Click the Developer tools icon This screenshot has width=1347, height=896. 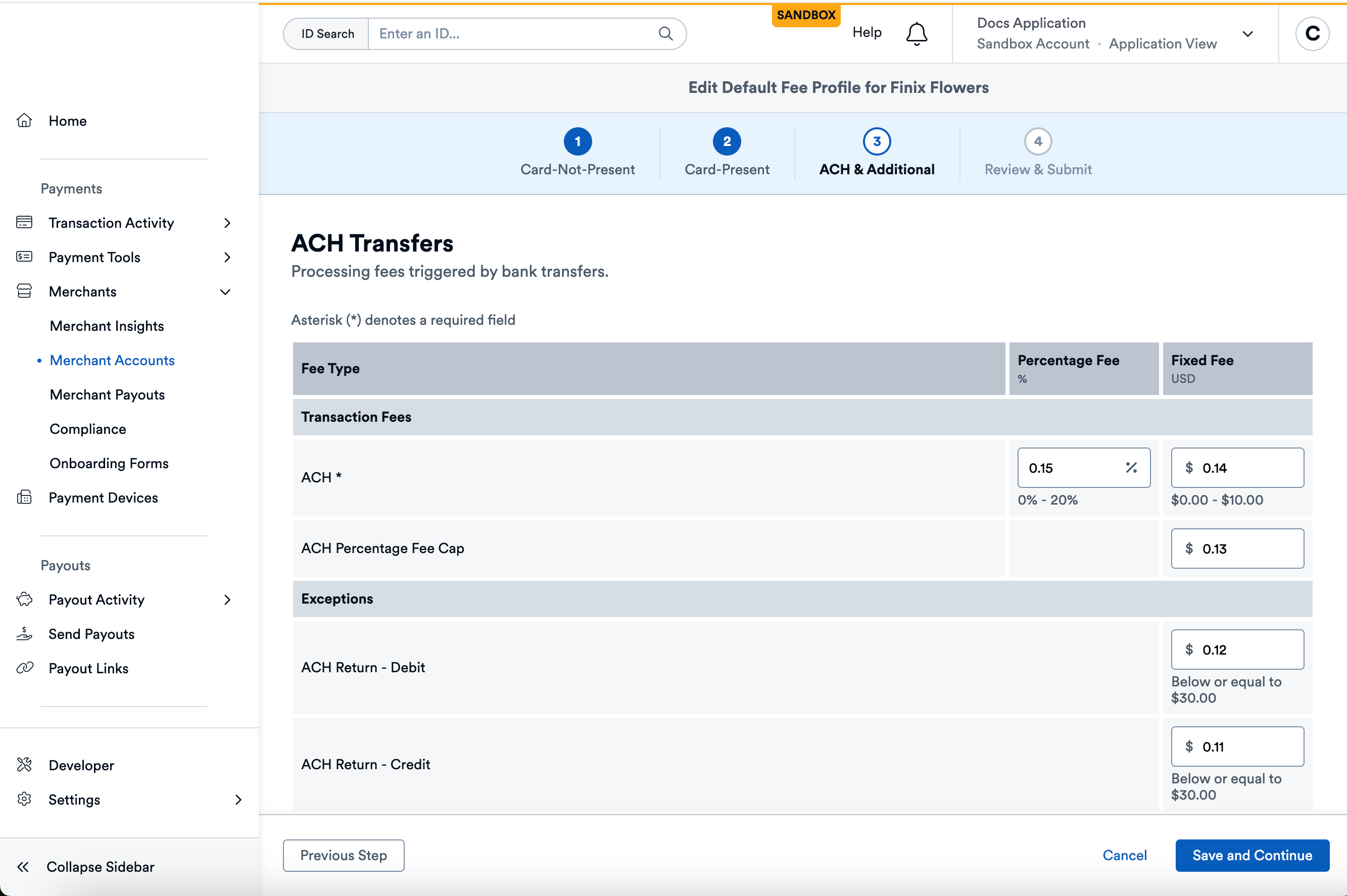24,765
